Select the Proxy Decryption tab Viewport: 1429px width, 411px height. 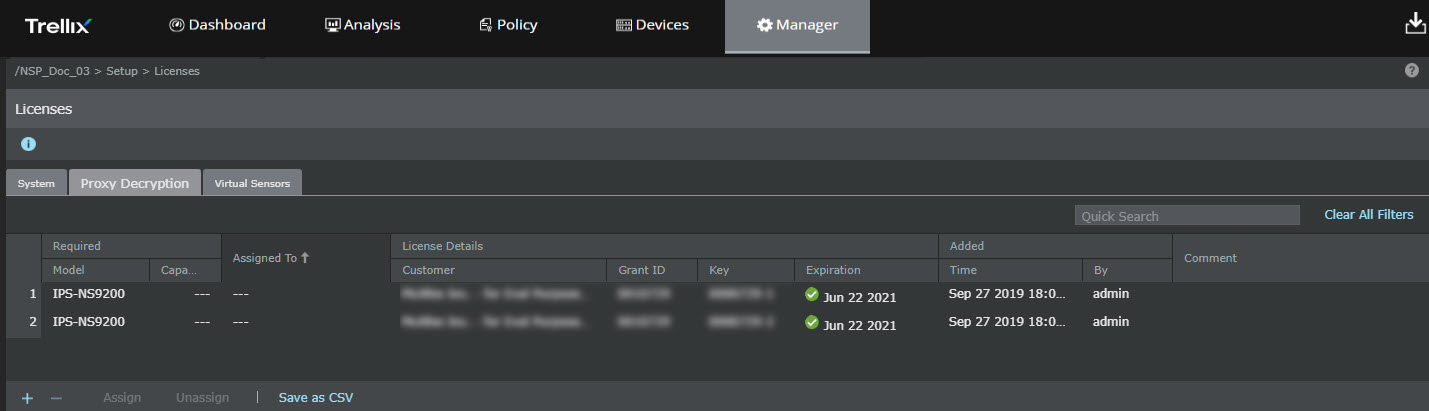pos(135,183)
